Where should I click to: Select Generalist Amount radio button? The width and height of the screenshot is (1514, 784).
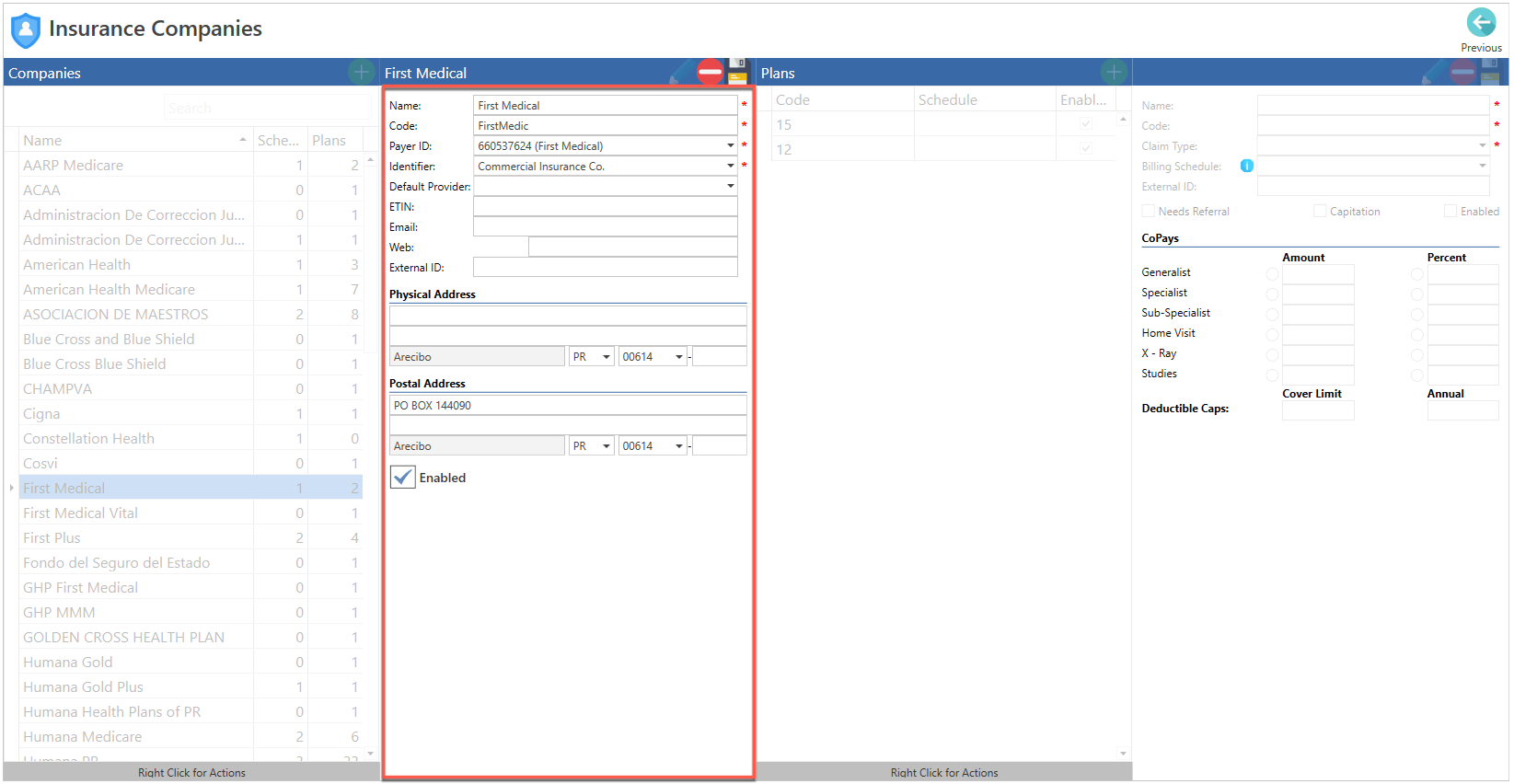coord(1272,274)
